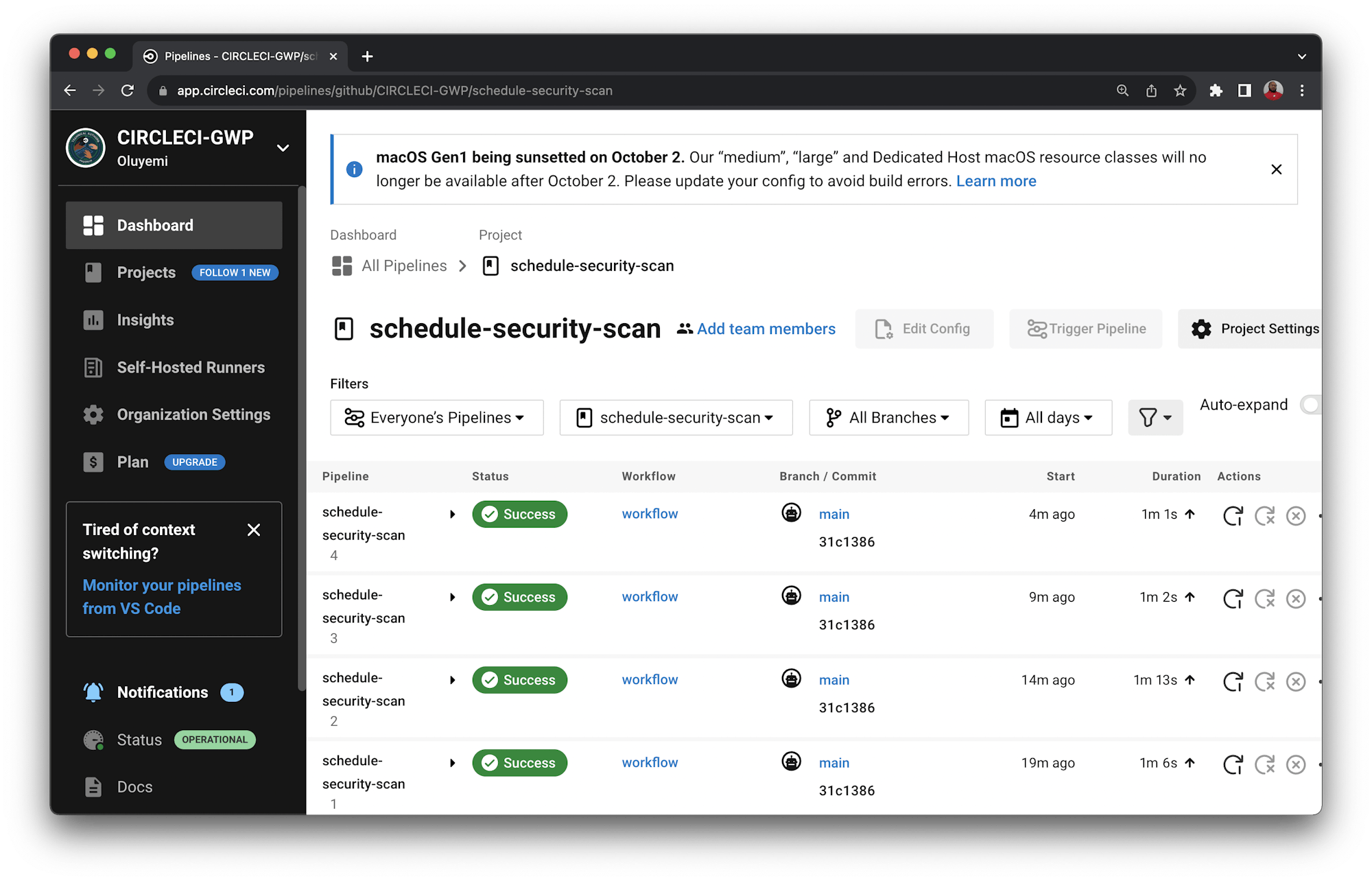
Task: Open Chrome extensions puzzle icon
Action: (x=1216, y=91)
